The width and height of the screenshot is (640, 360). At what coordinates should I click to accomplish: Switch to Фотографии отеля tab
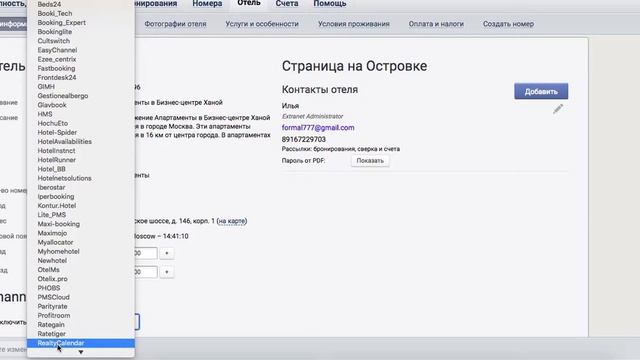(x=176, y=24)
